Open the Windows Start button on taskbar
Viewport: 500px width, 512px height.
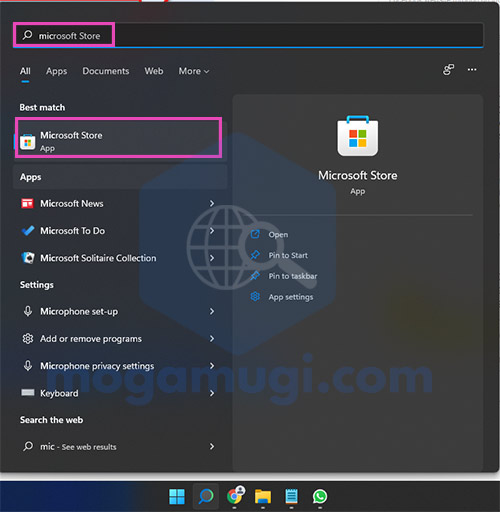177,497
